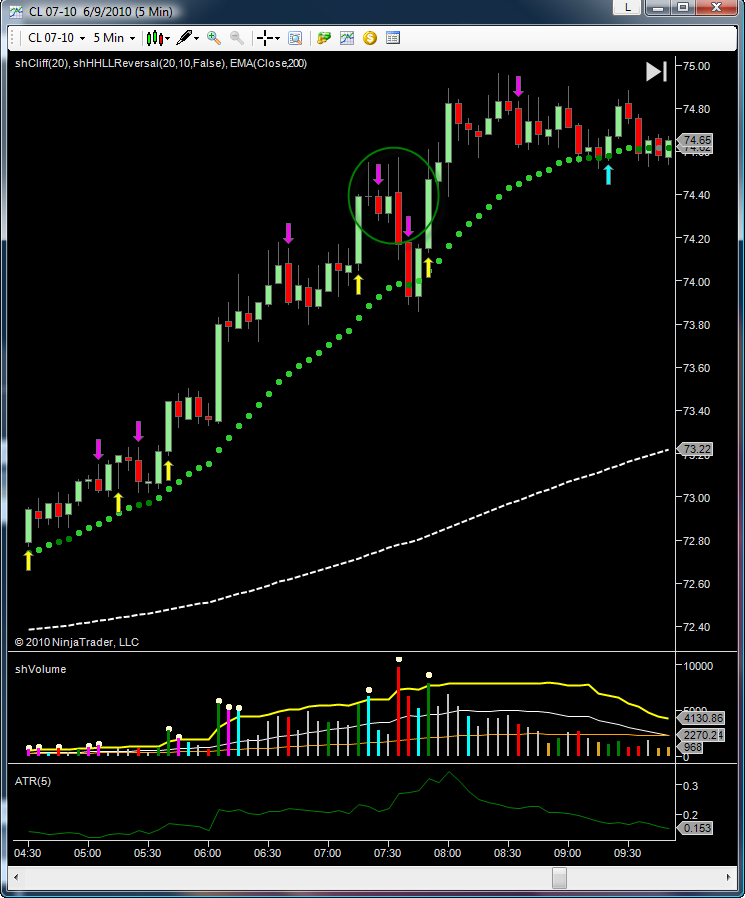The height and width of the screenshot is (898, 745).
Task: Click the horizontal scrollbar right arrow
Action: pos(728,877)
